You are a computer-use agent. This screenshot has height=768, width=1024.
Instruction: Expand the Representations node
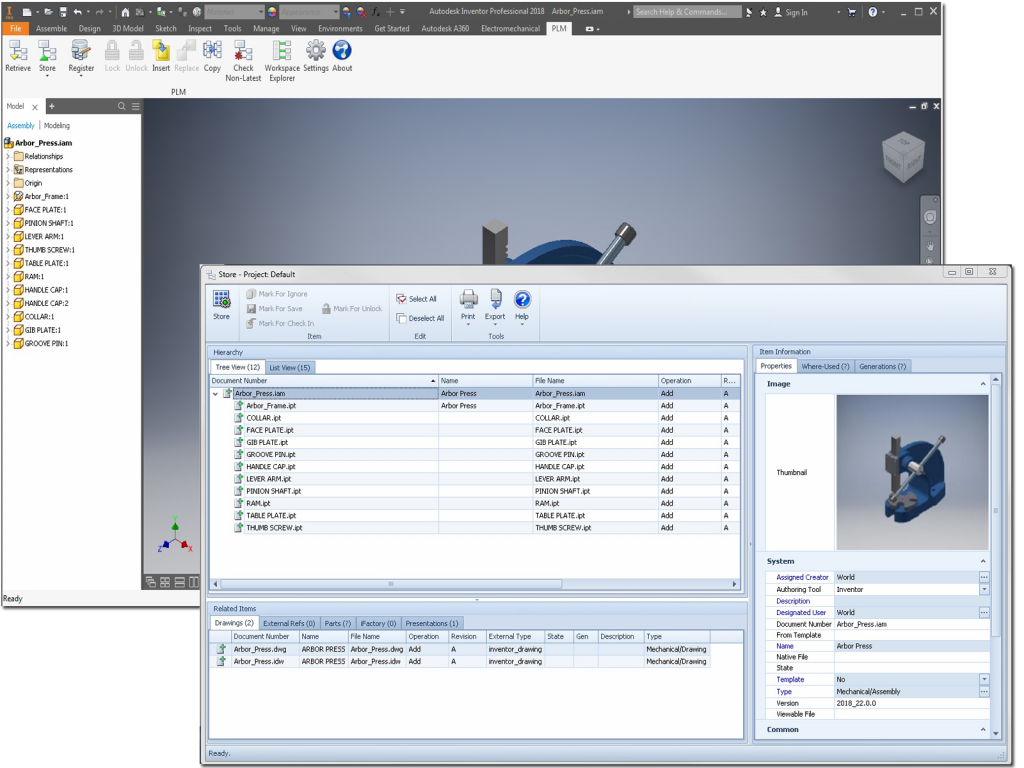8,170
